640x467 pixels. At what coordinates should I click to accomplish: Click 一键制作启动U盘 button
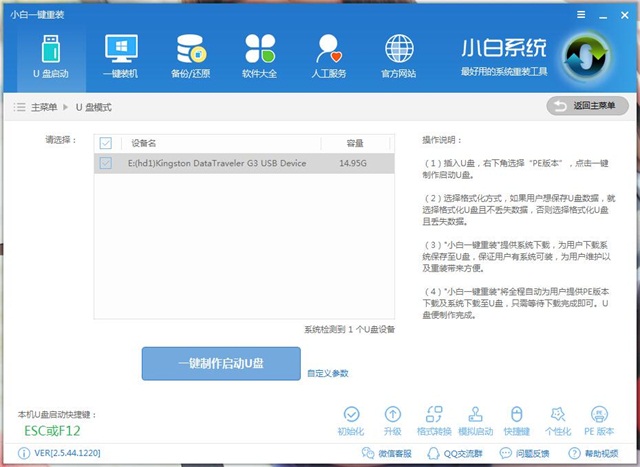point(221,364)
